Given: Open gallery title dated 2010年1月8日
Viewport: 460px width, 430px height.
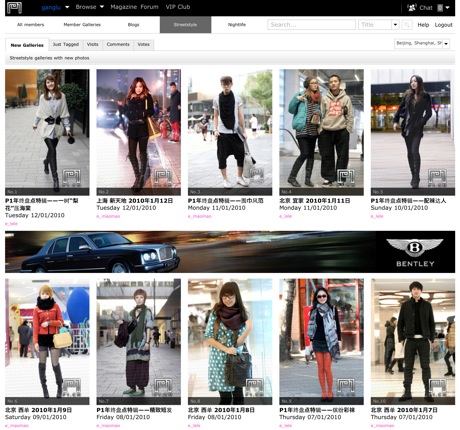Looking at the screenshot, I should [x=221, y=410].
